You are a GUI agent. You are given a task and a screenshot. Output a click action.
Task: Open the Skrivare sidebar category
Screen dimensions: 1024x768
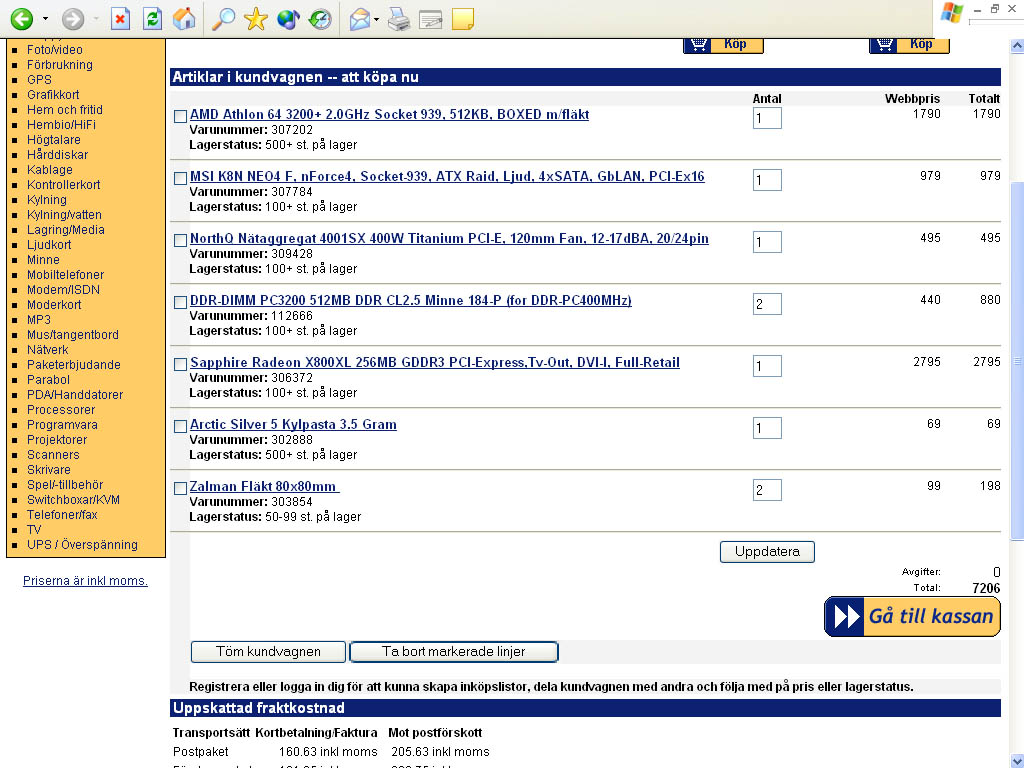point(48,470)
